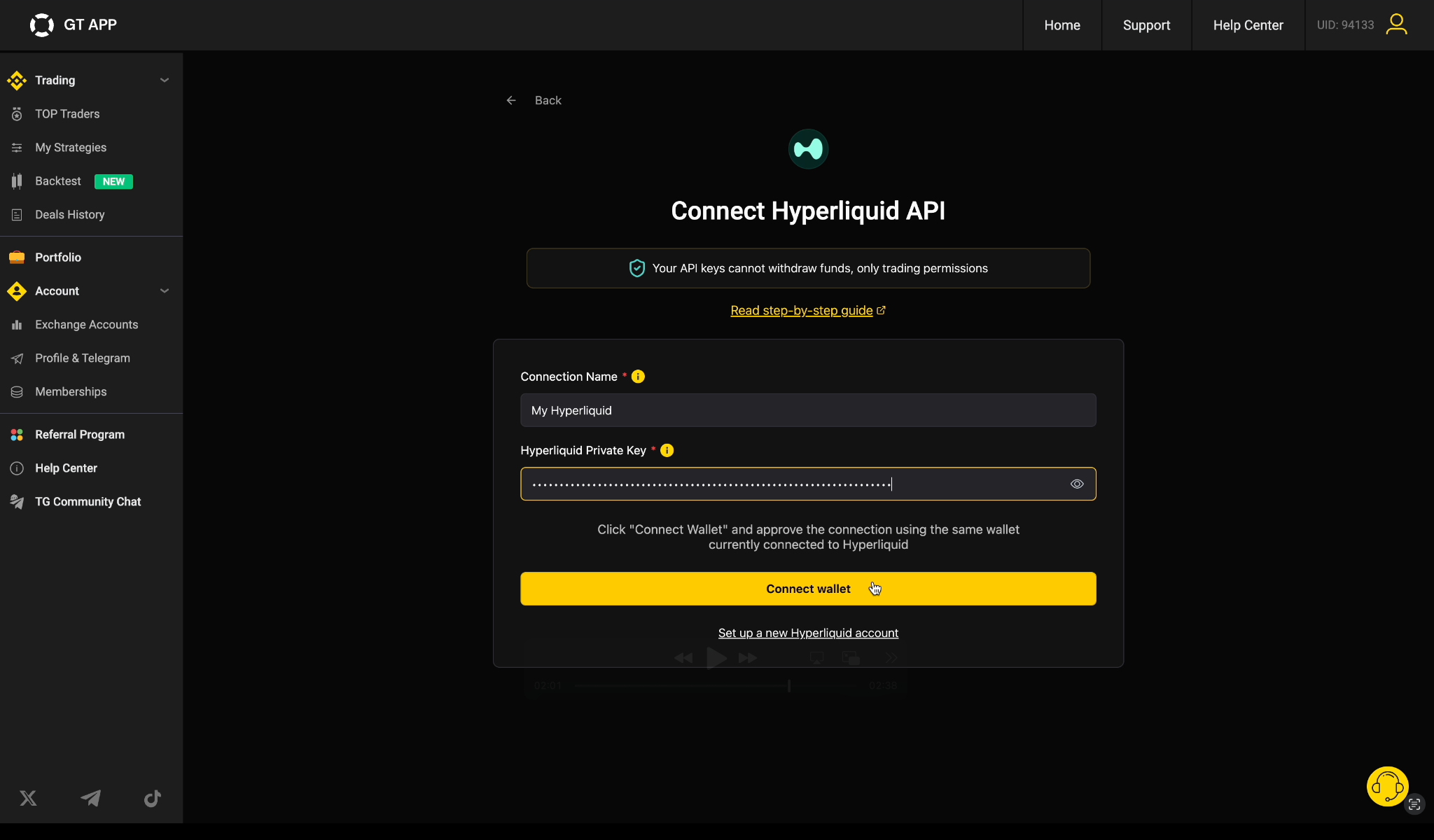The image size is (1434, 840).
Task: Click the Backtest candlestick icon
Action: [x=17, y=181]
